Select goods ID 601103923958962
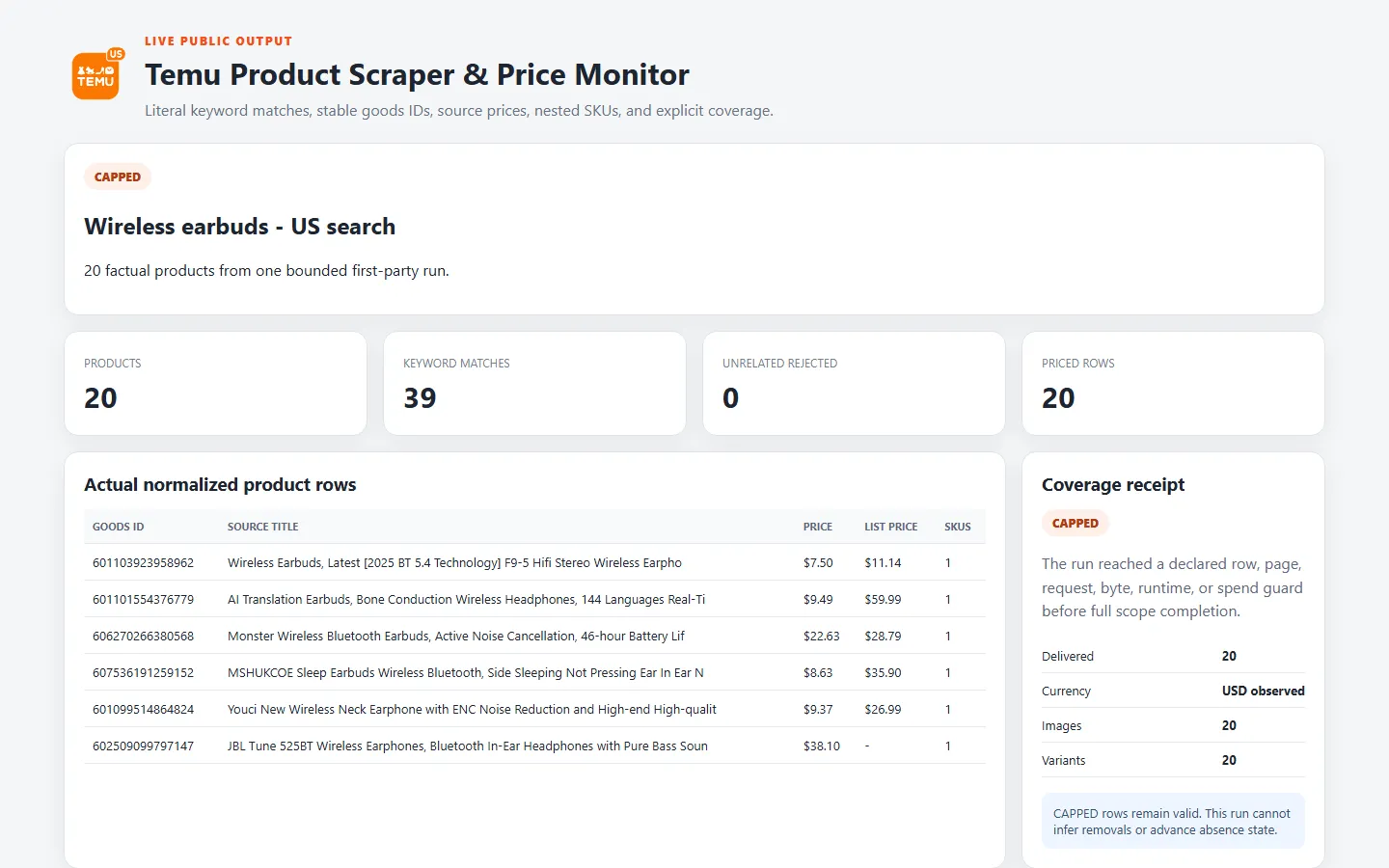The image size is (1389, 868). 143,562
